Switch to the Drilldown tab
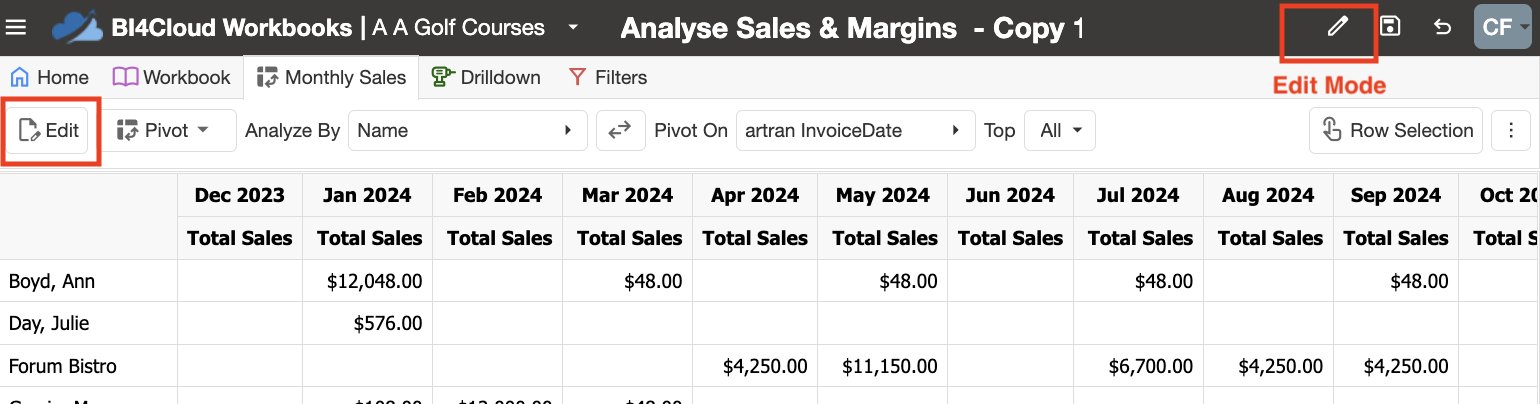This screenshot has height=404, width=1540. point(486,77)
